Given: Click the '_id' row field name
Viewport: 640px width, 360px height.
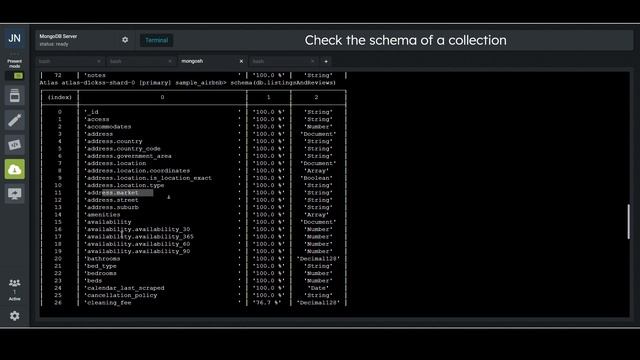Looking at the screenshot, I should [x=91, y=112].
